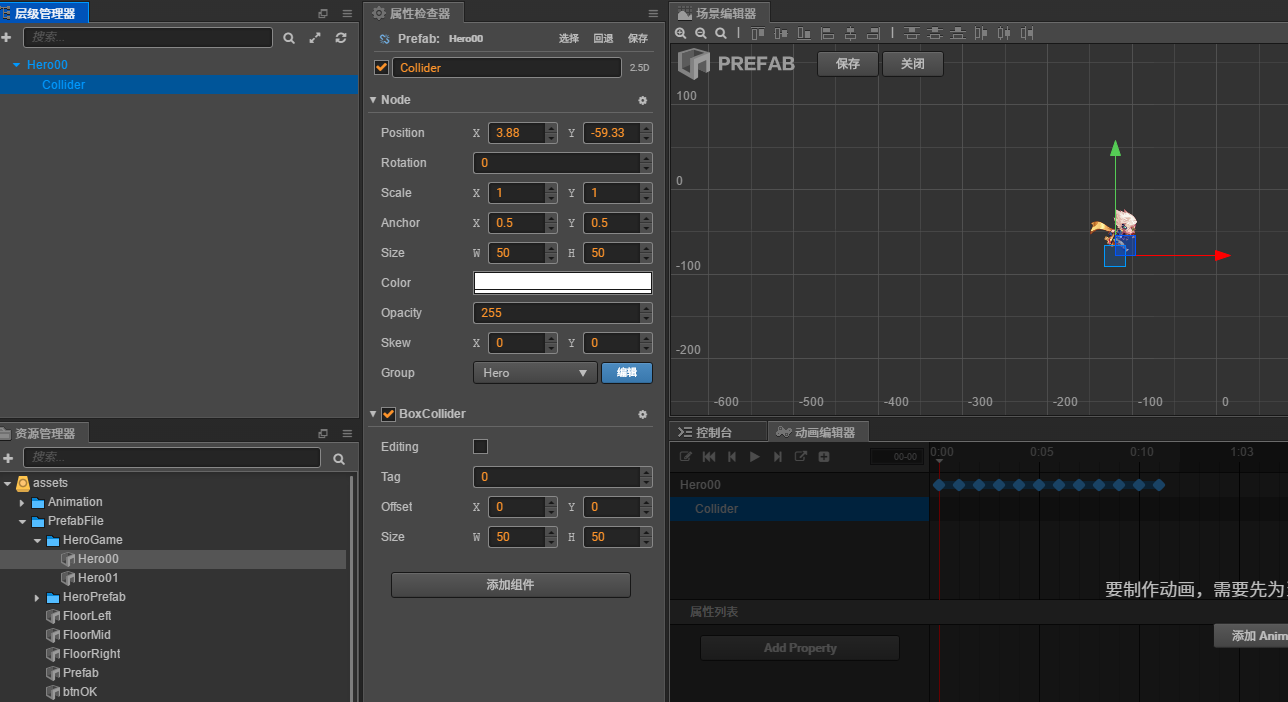Click the align bottom toolbar icon

coord(804,33)
